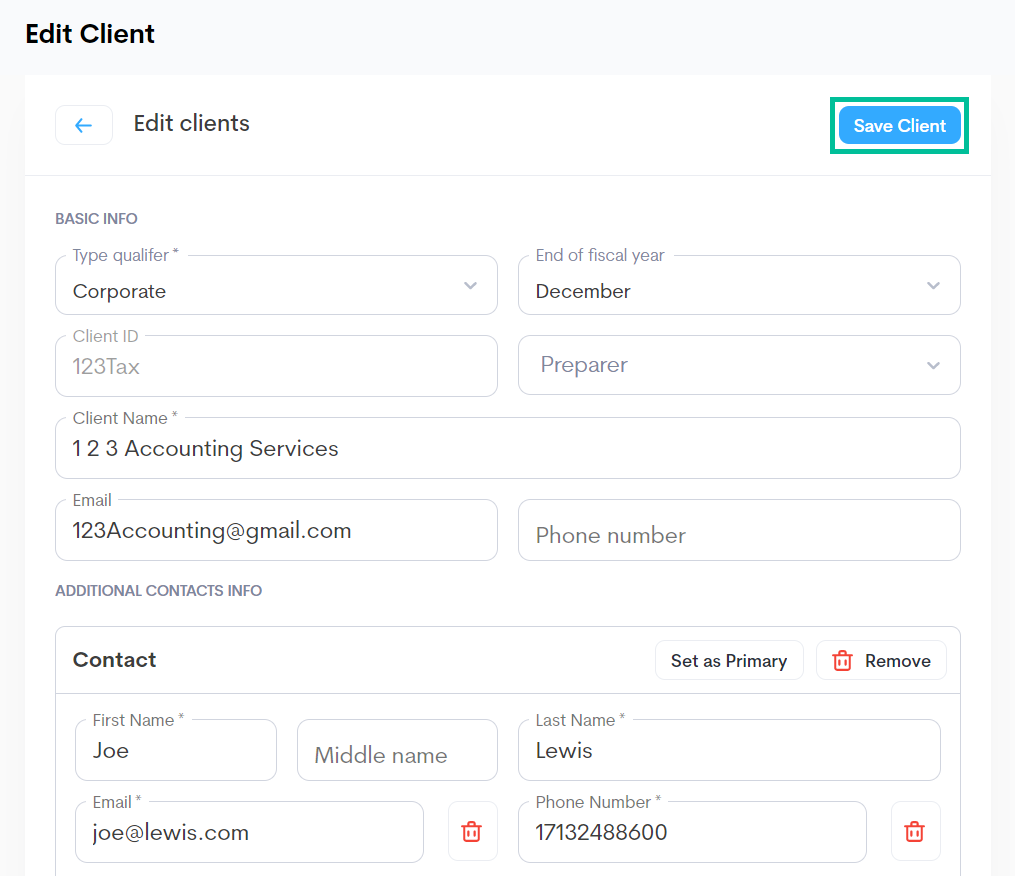Delete the contact email joe@lewis.com
The width and height of the screenshot is (1015, 876).
click(x=472, y=831)
